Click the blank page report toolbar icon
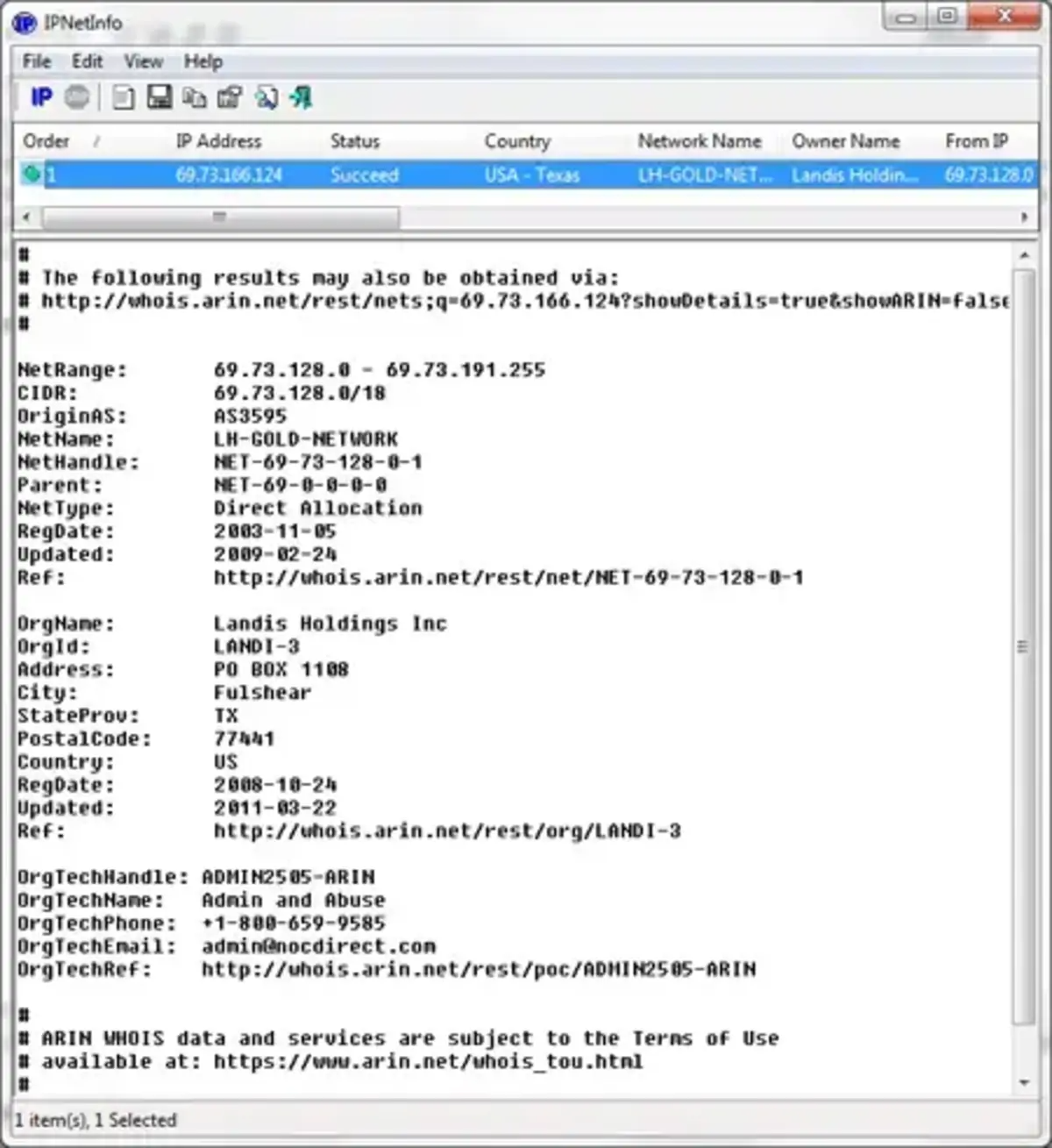The height and width of the screenshot is (1148, 1052). 124,97
